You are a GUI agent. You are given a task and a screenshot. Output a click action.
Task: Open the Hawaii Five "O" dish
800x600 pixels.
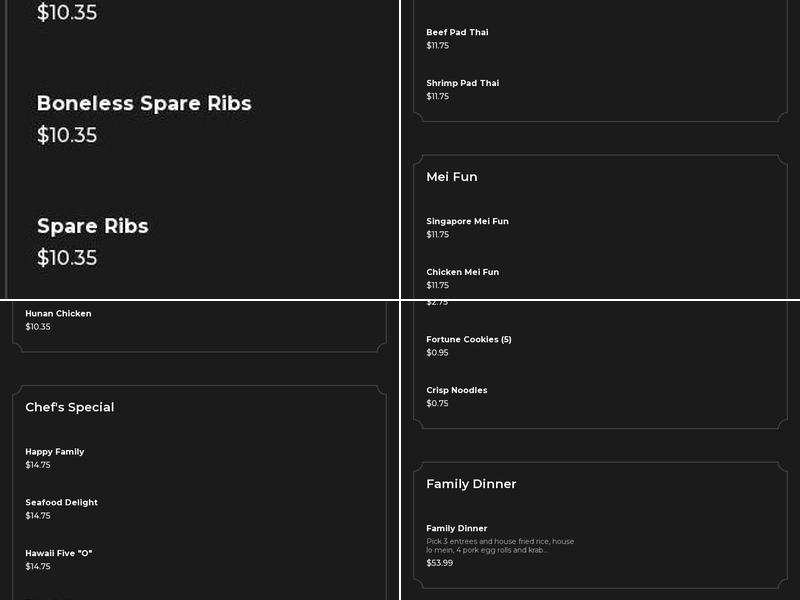[x=59, y=553]
